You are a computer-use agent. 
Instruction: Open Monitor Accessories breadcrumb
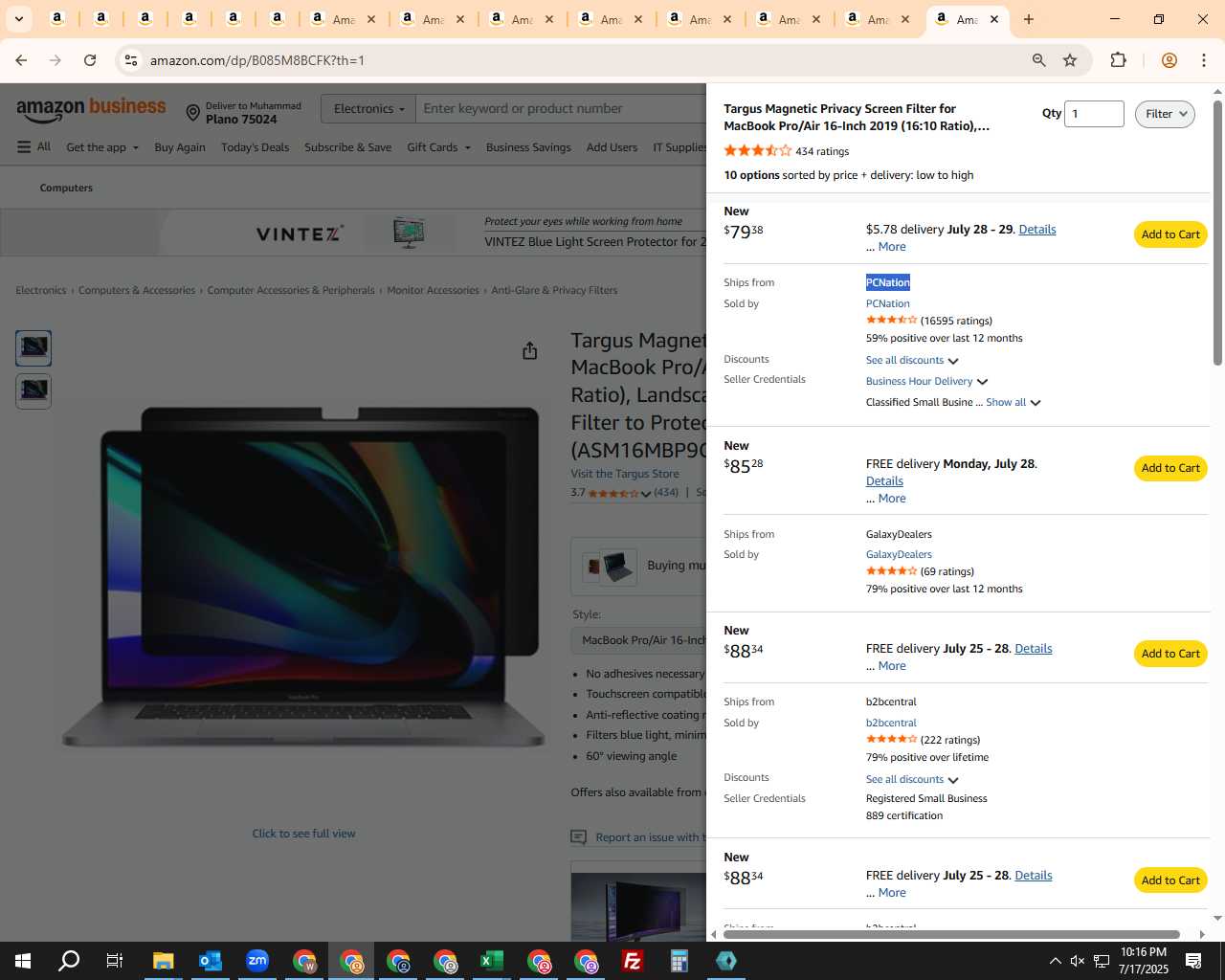click(433, 290)
